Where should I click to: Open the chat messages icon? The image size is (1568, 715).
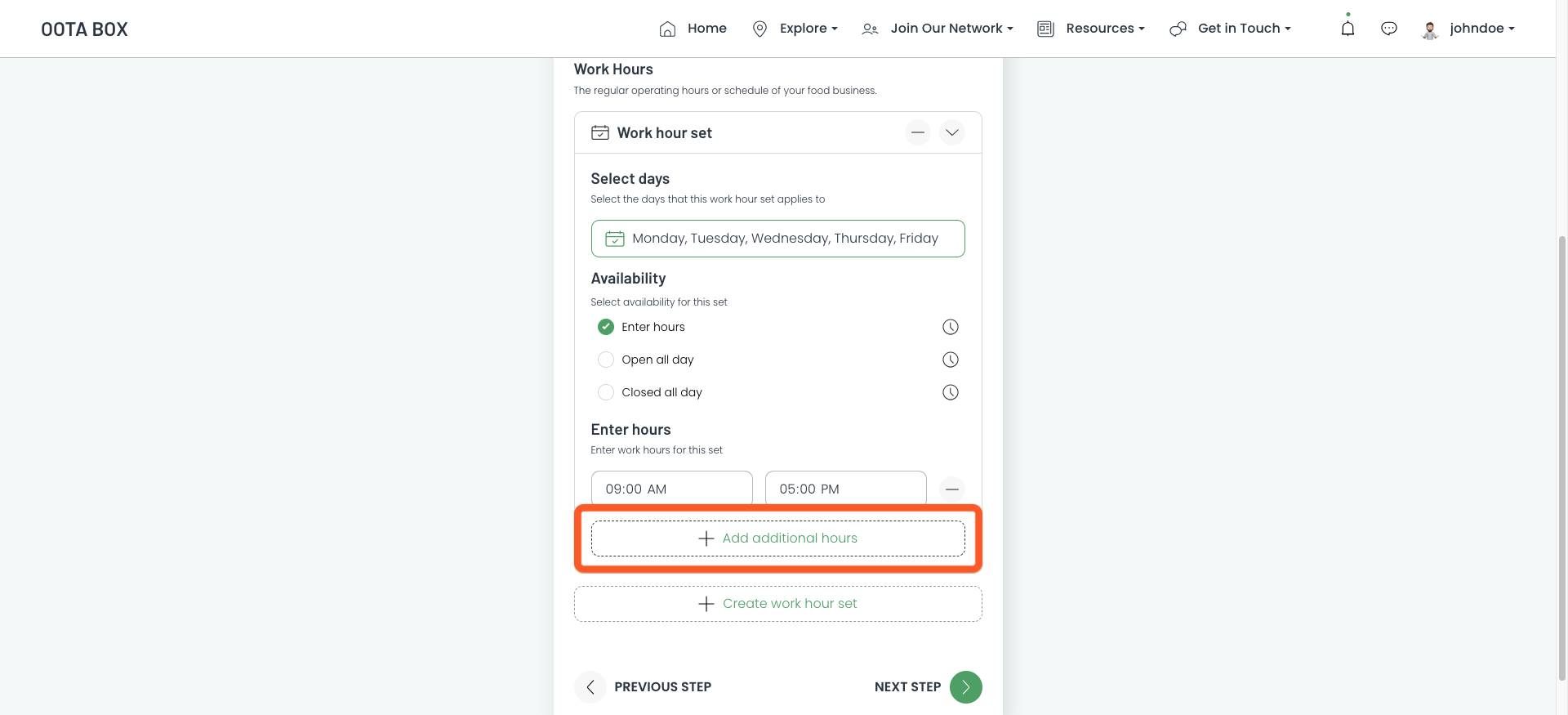[x=1388, y=29]
